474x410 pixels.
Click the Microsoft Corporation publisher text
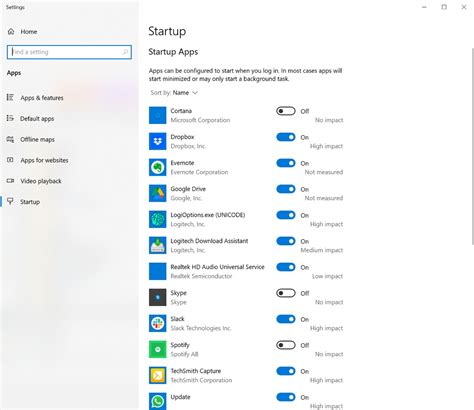click(x=200, y=120)
